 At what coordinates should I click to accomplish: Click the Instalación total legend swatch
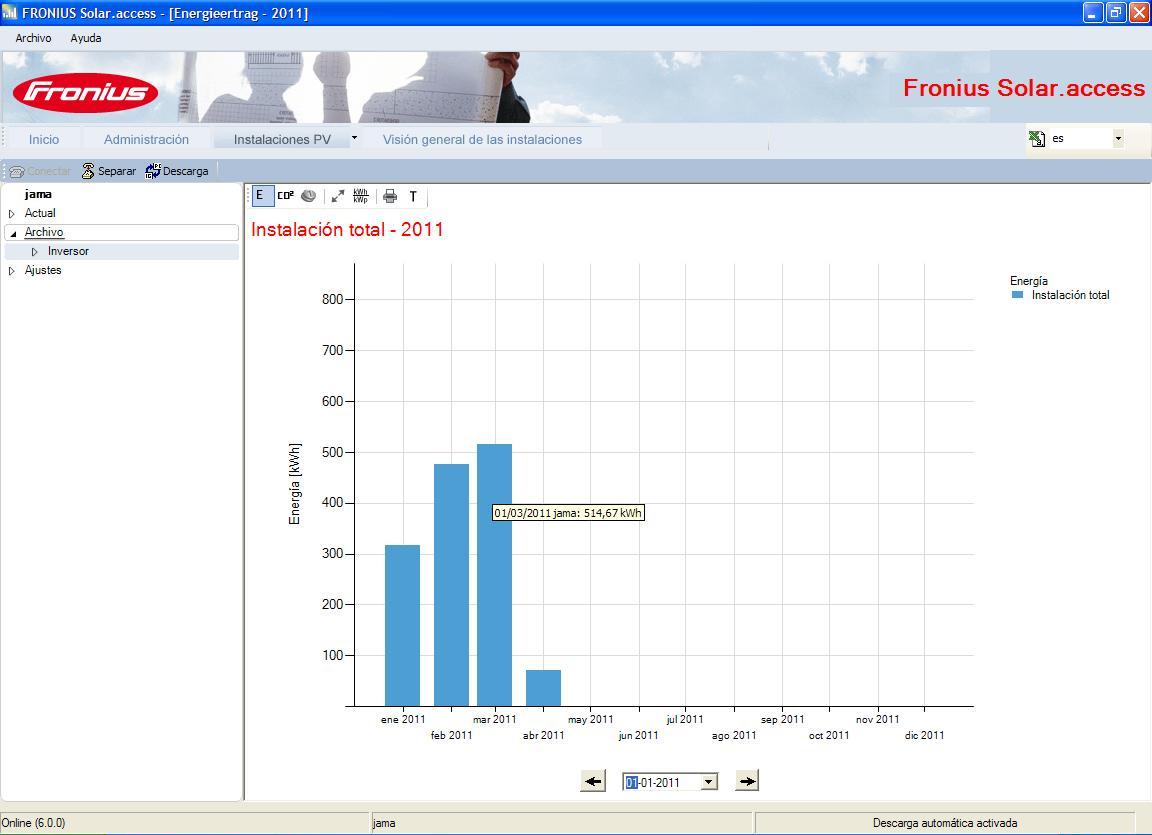[x=1018, y=294]
